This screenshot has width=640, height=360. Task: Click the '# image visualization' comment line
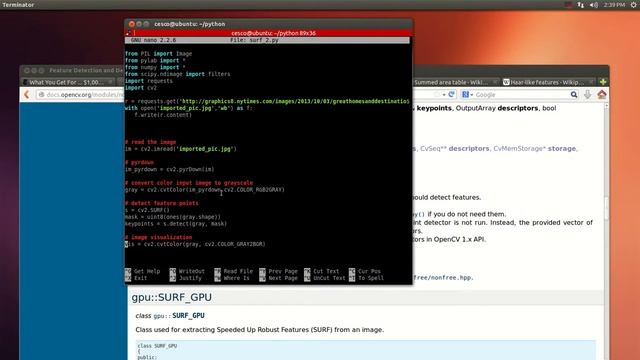tap(158, 237)
